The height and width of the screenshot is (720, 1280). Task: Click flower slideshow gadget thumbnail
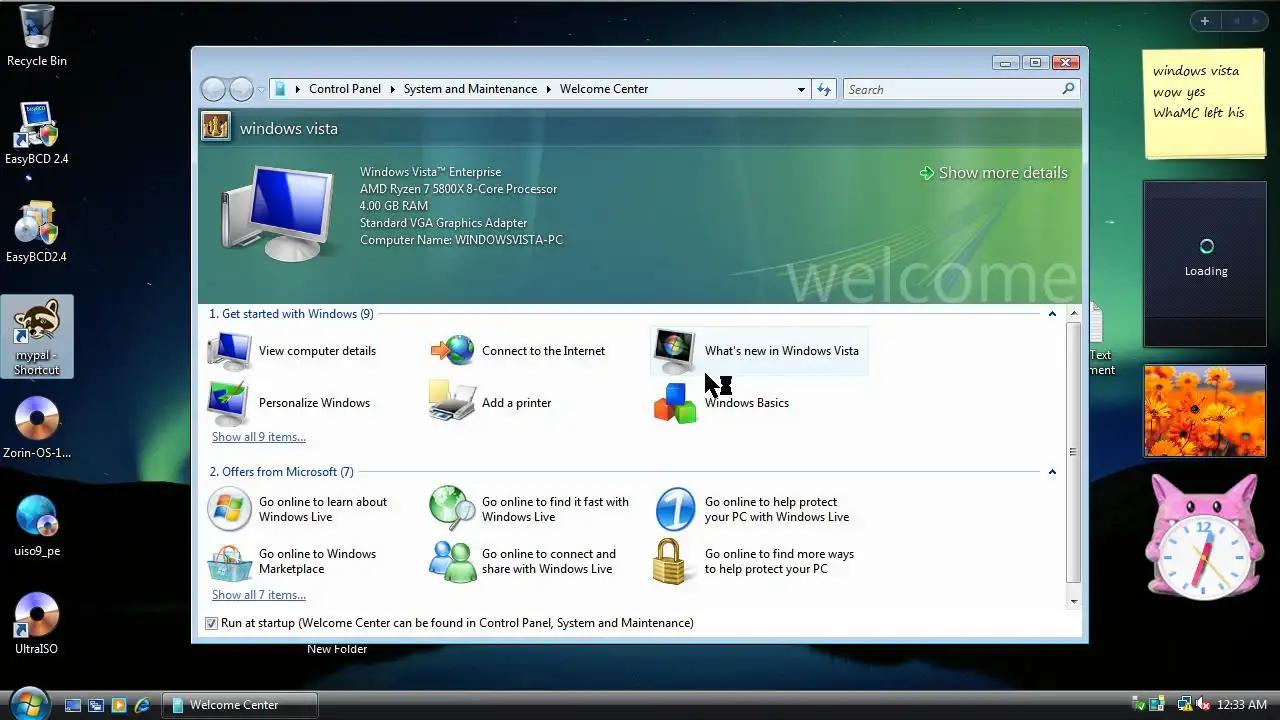[x=1205, y=411]
